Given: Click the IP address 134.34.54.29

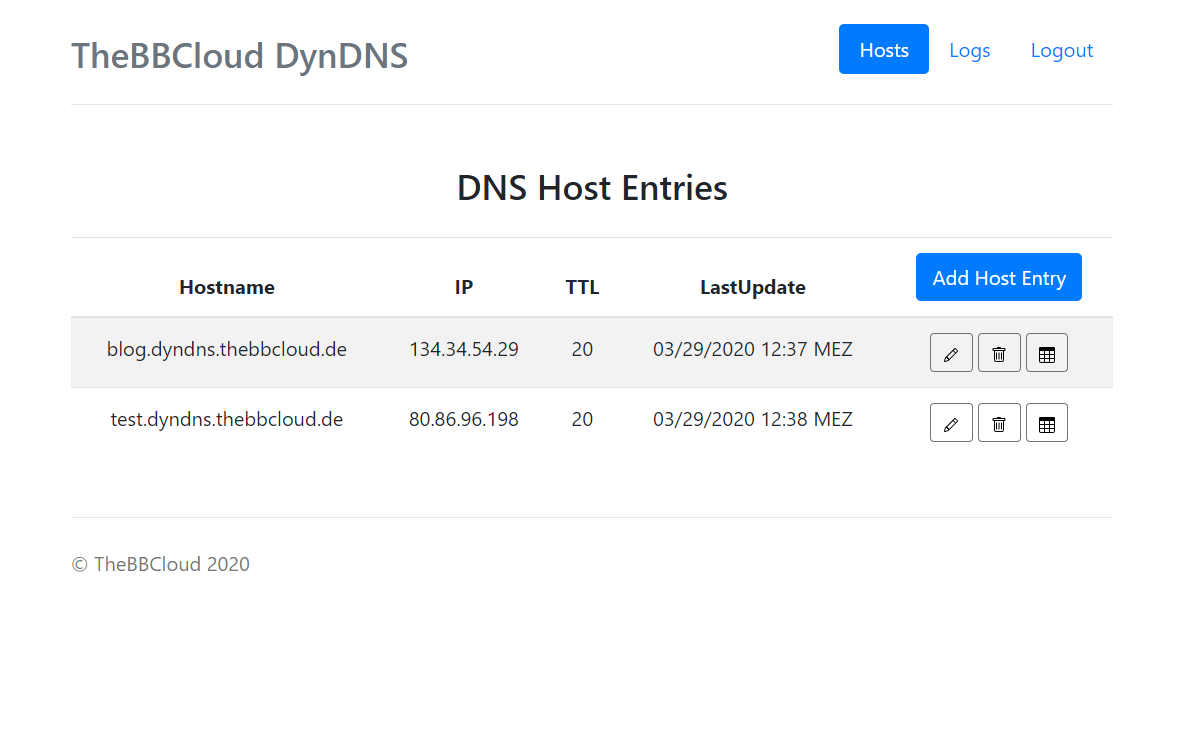Looking at the screenshot, I should [464, 350].
